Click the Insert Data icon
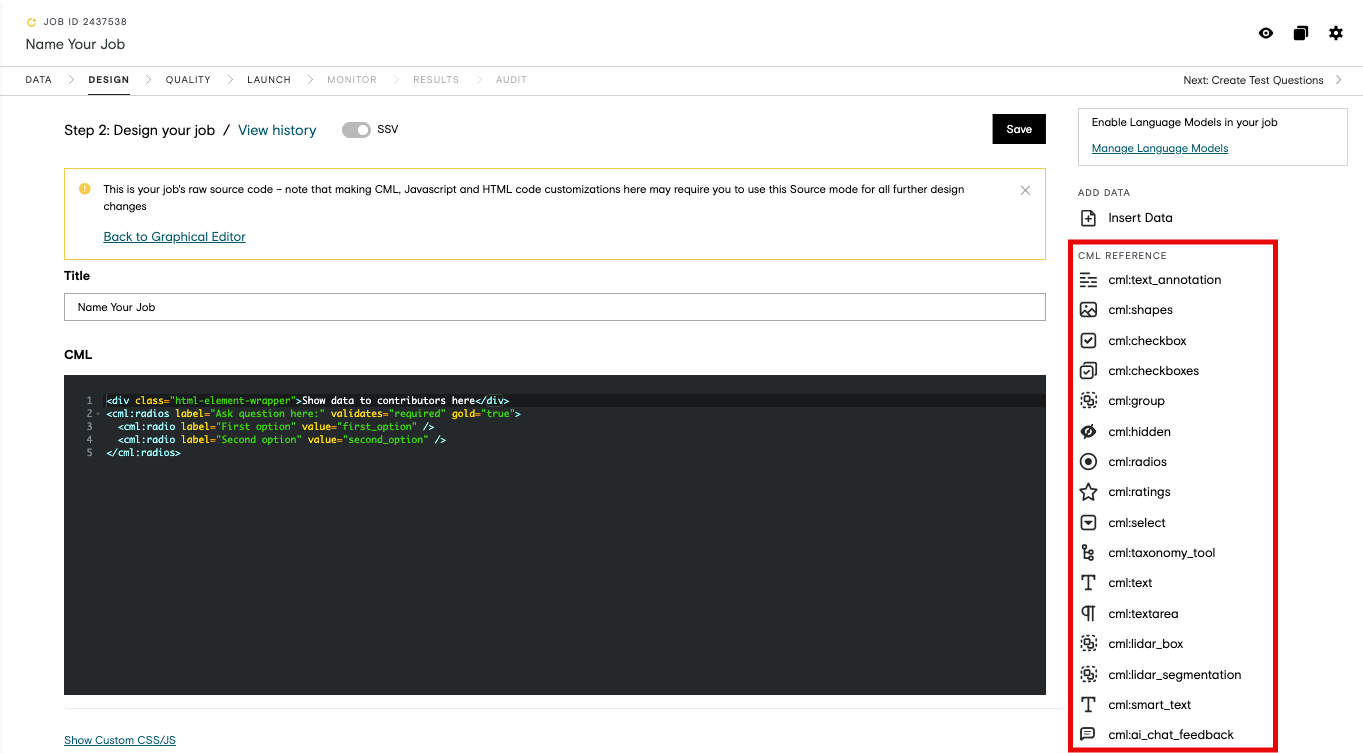This screenshot has width=1363, height=753. click(1088, 218)
